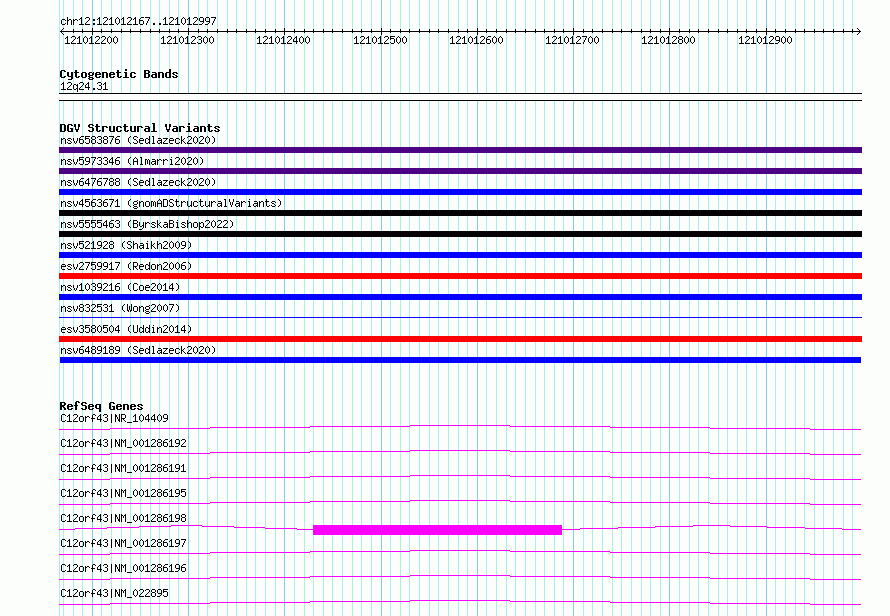
Task: Select the thin blue line under nsv832531
Action: pos(460,317)
